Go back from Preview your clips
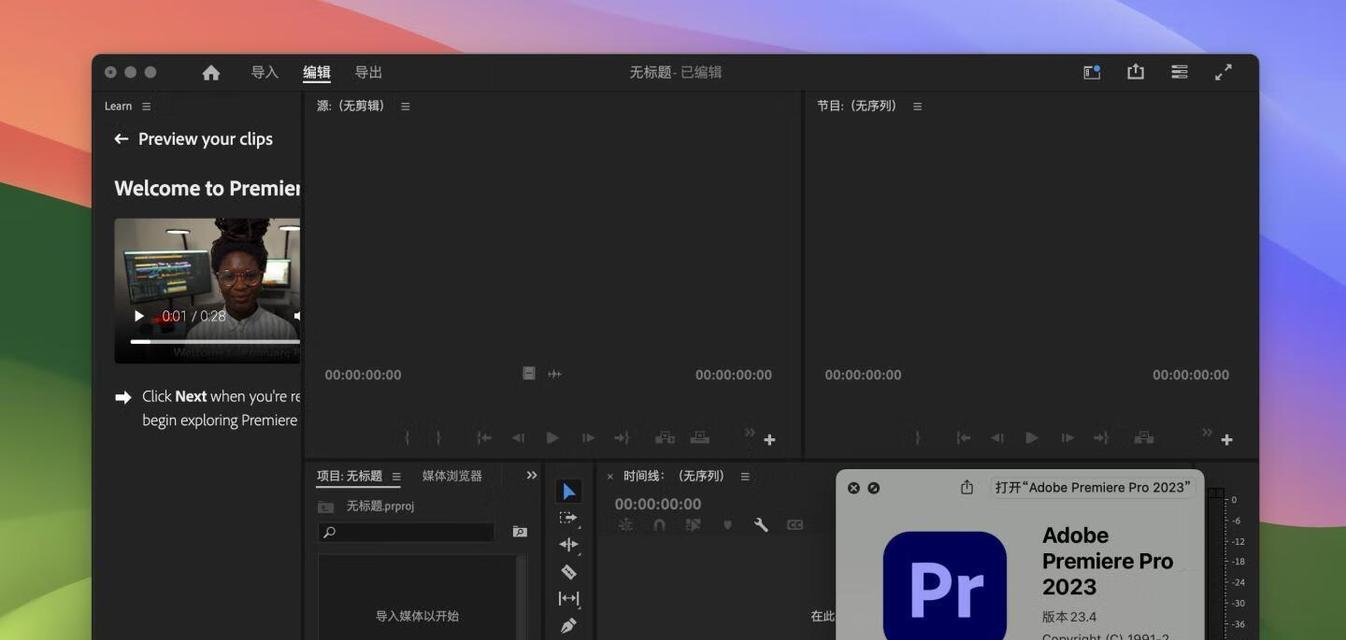Screen dimensions: 1346x640 pyautogui.click(x=121, y=139)
